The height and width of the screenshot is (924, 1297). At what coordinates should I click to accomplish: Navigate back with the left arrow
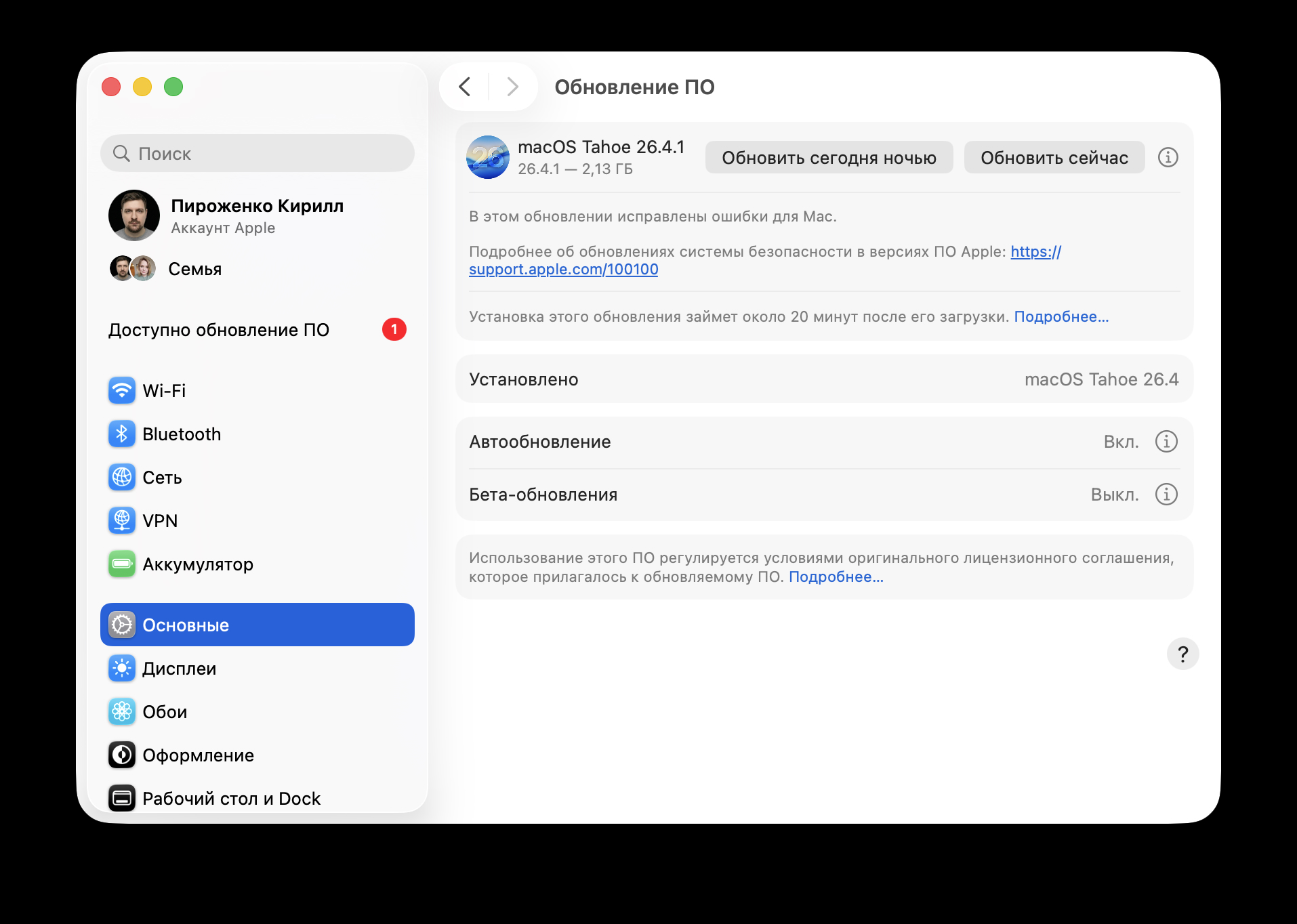pos(465,87)
